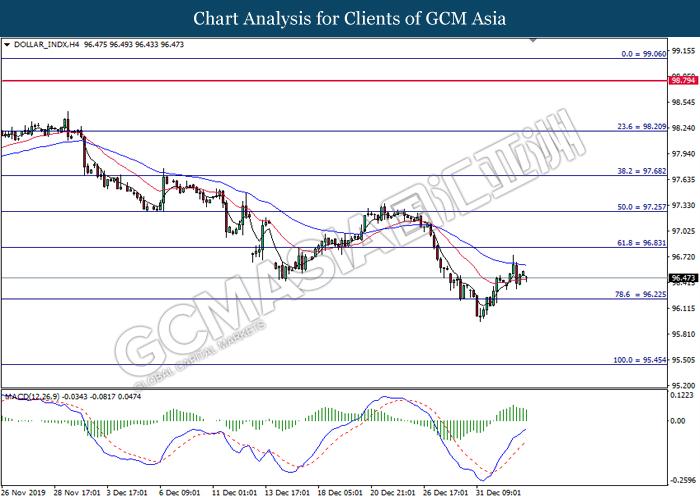Click the 99.155 value on price scale

tap(683, 50)
